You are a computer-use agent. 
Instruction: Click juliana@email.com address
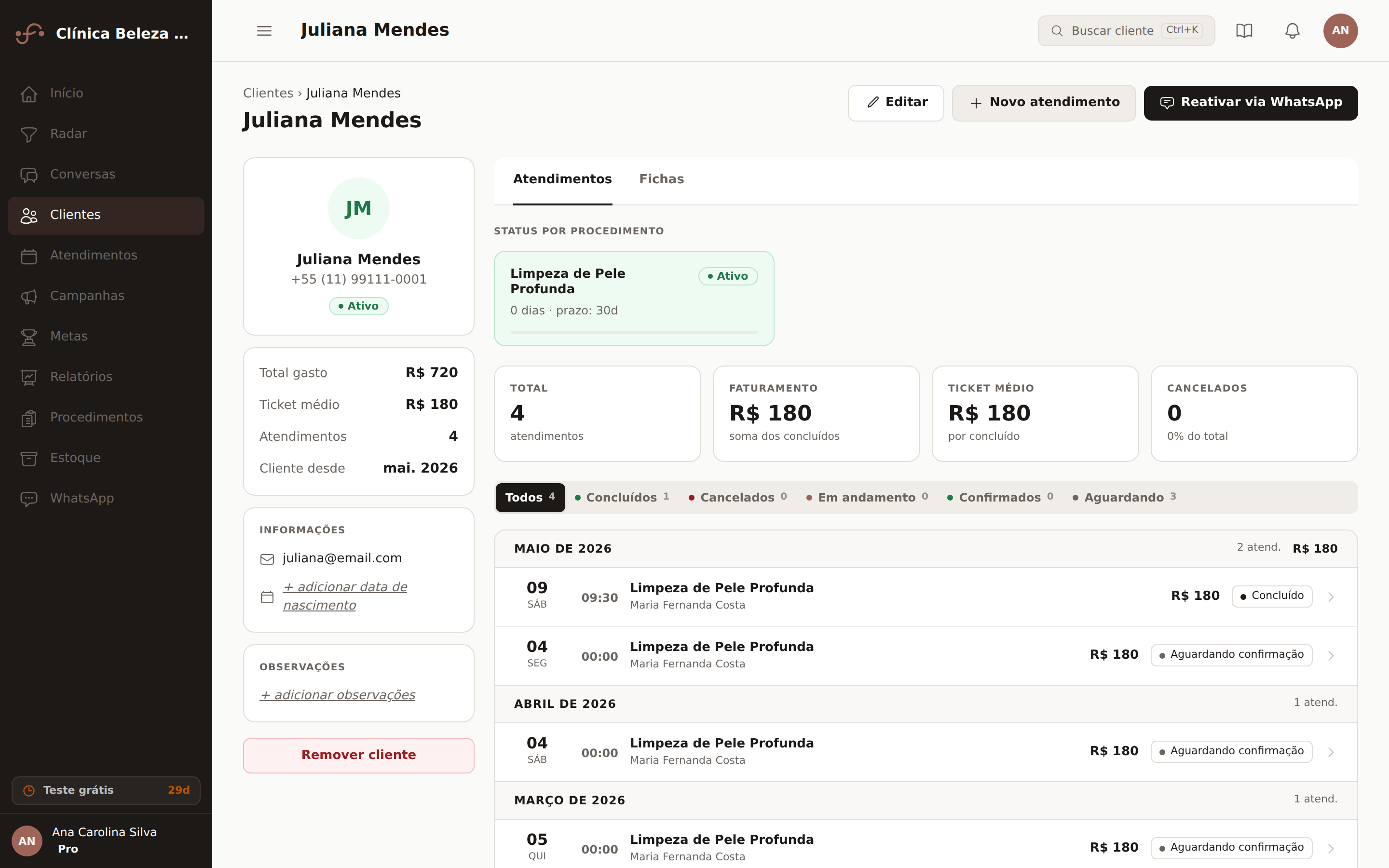pyautogui.click(x=342, y=558)
